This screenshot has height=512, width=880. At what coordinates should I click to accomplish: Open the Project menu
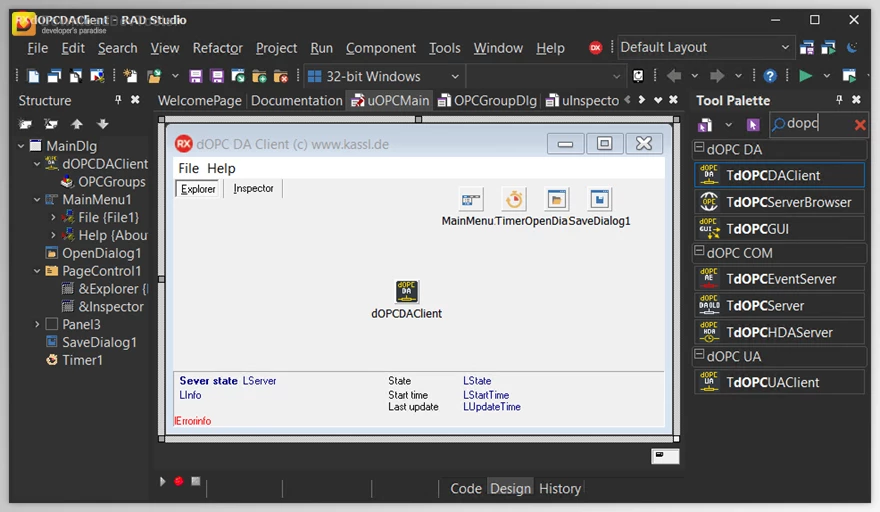click(276, 48)
